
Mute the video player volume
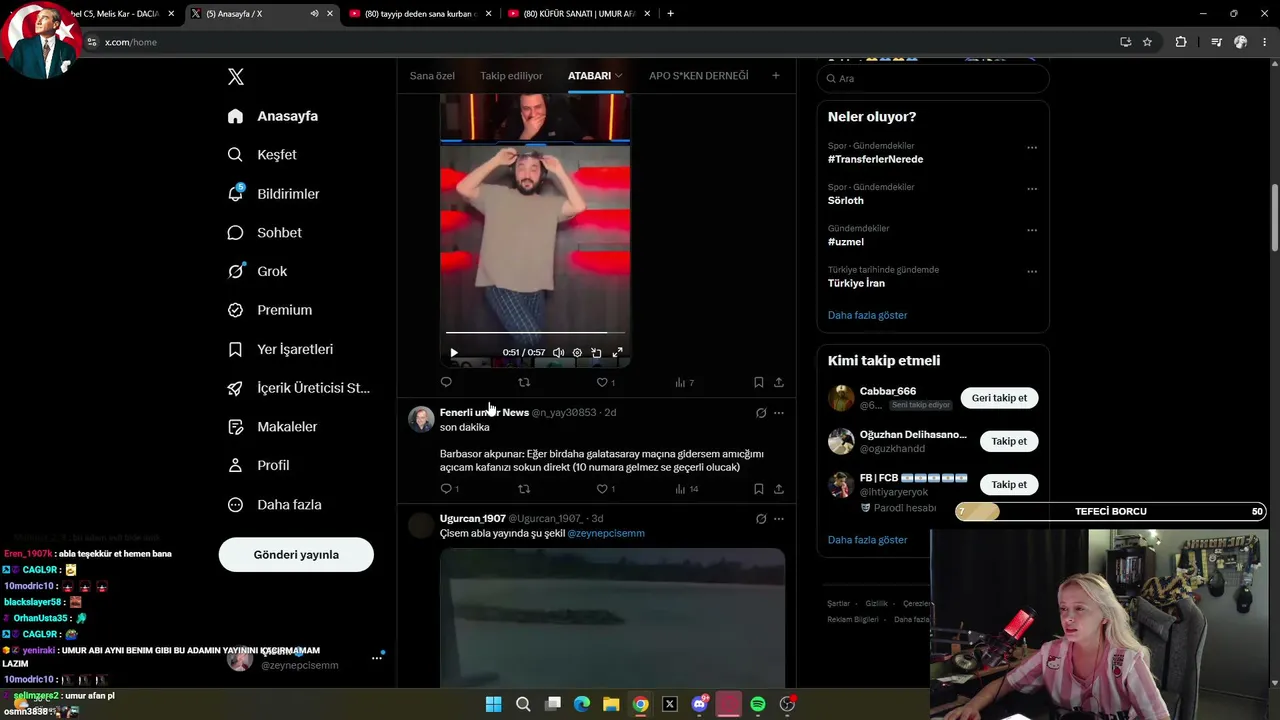[x=558, y=352]
